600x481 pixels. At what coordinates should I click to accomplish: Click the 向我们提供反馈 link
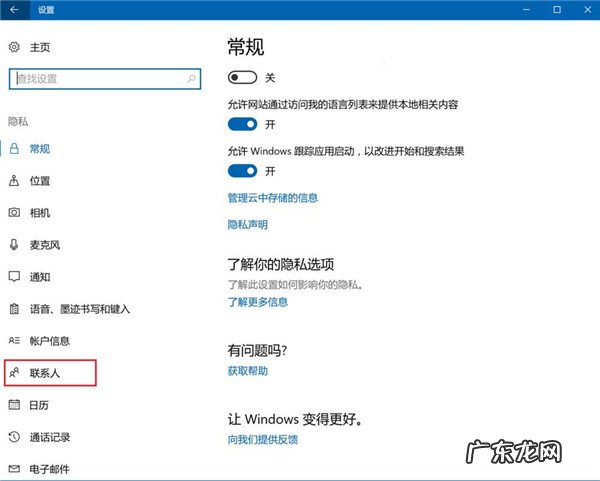click(x=262, y=440)
